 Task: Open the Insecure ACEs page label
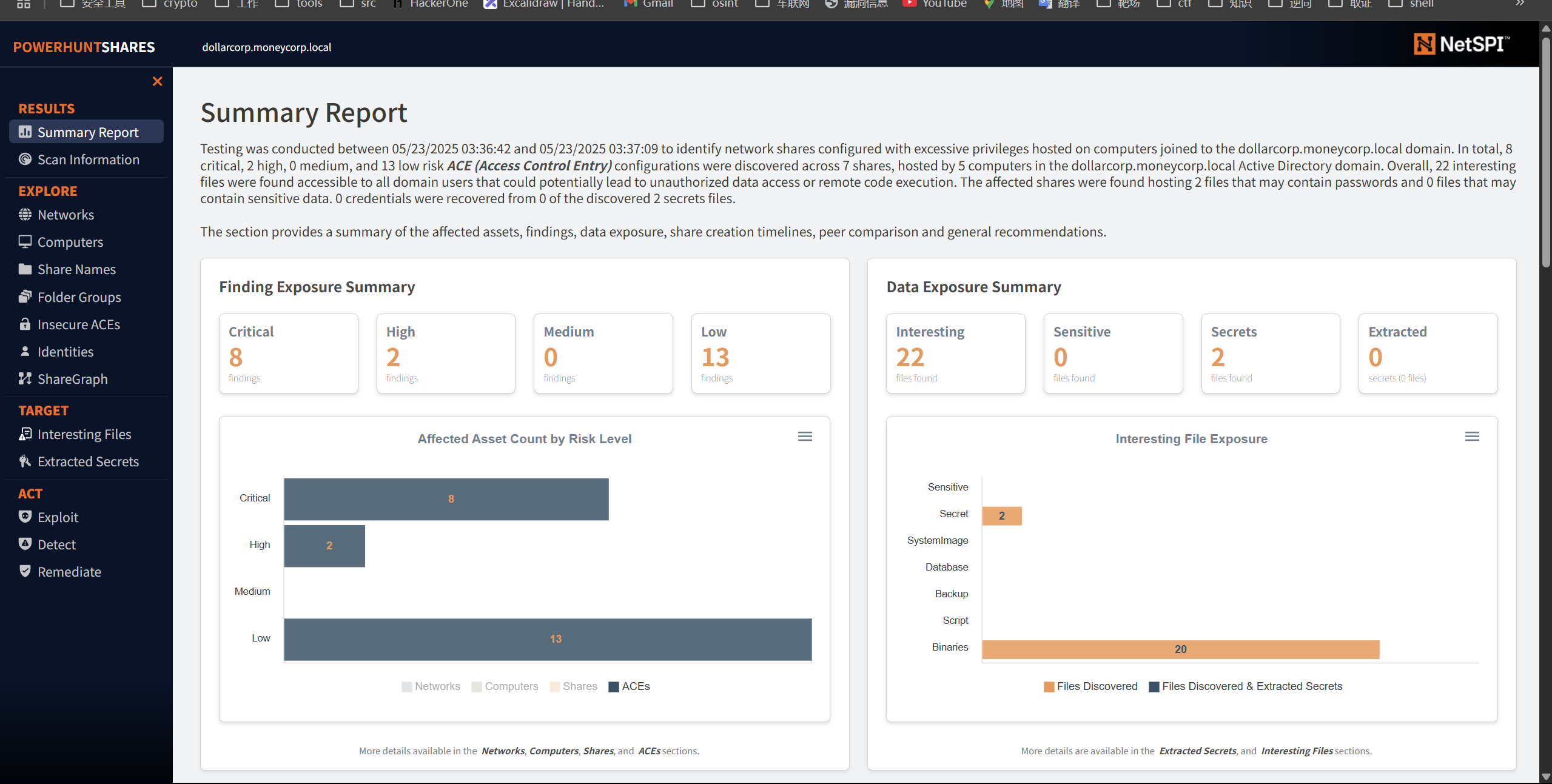coord(79,324)
